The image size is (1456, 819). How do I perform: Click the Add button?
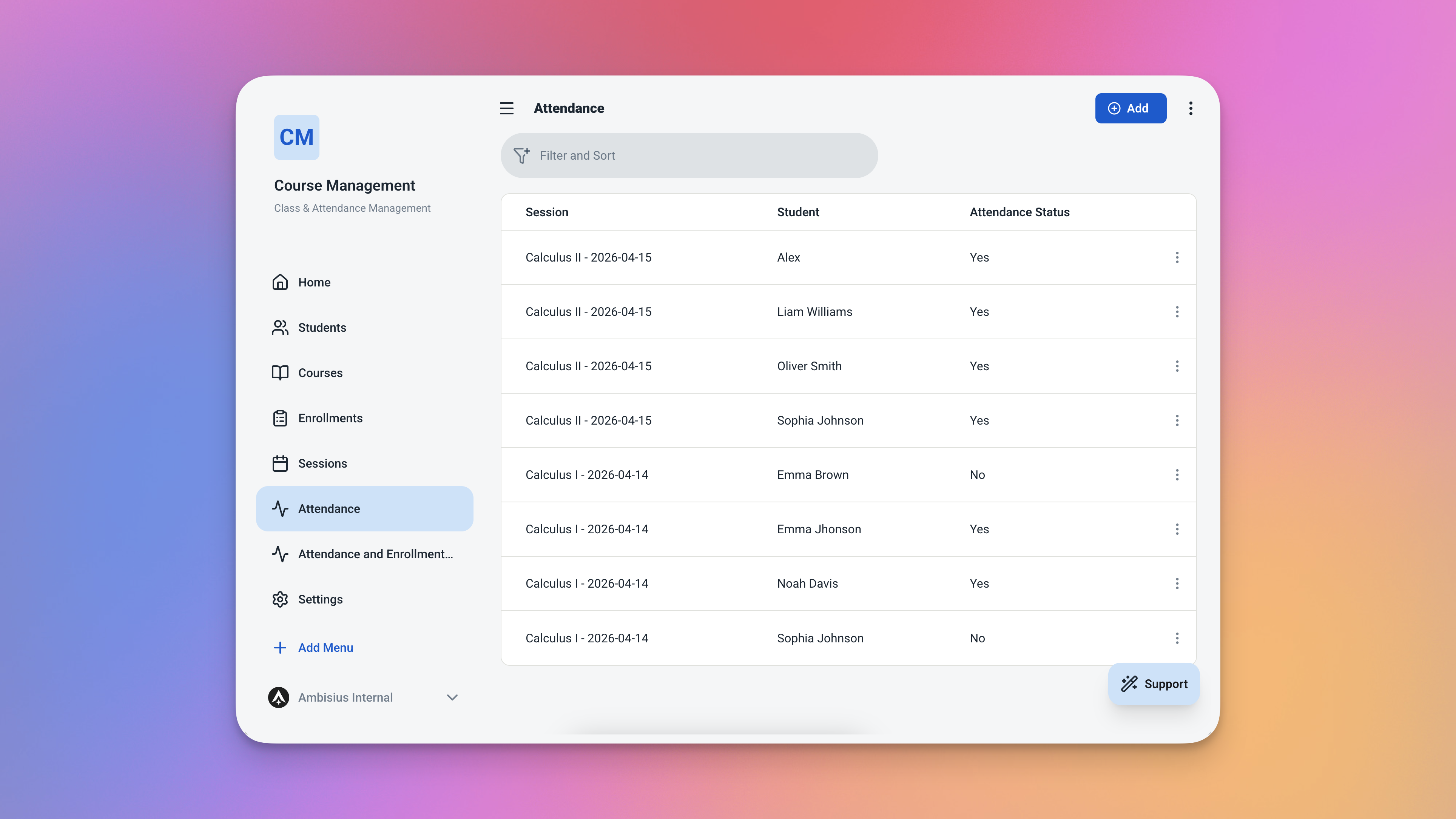(x=1131, y=108)
